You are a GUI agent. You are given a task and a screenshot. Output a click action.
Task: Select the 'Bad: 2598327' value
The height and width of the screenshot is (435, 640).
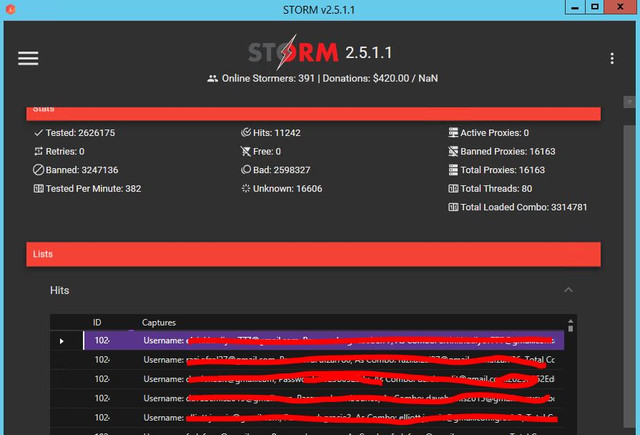282,170
